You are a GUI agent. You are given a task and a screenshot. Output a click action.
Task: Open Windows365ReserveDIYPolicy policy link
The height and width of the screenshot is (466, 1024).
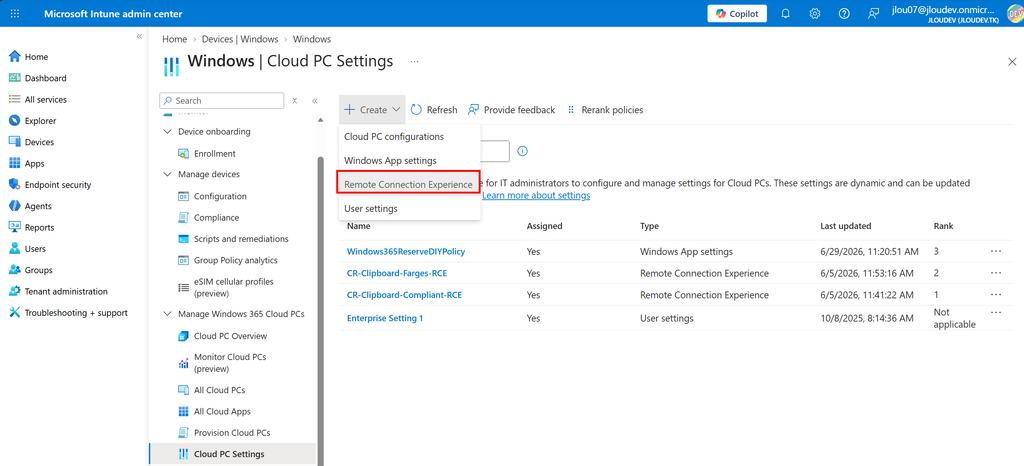[x=406, y=251]
